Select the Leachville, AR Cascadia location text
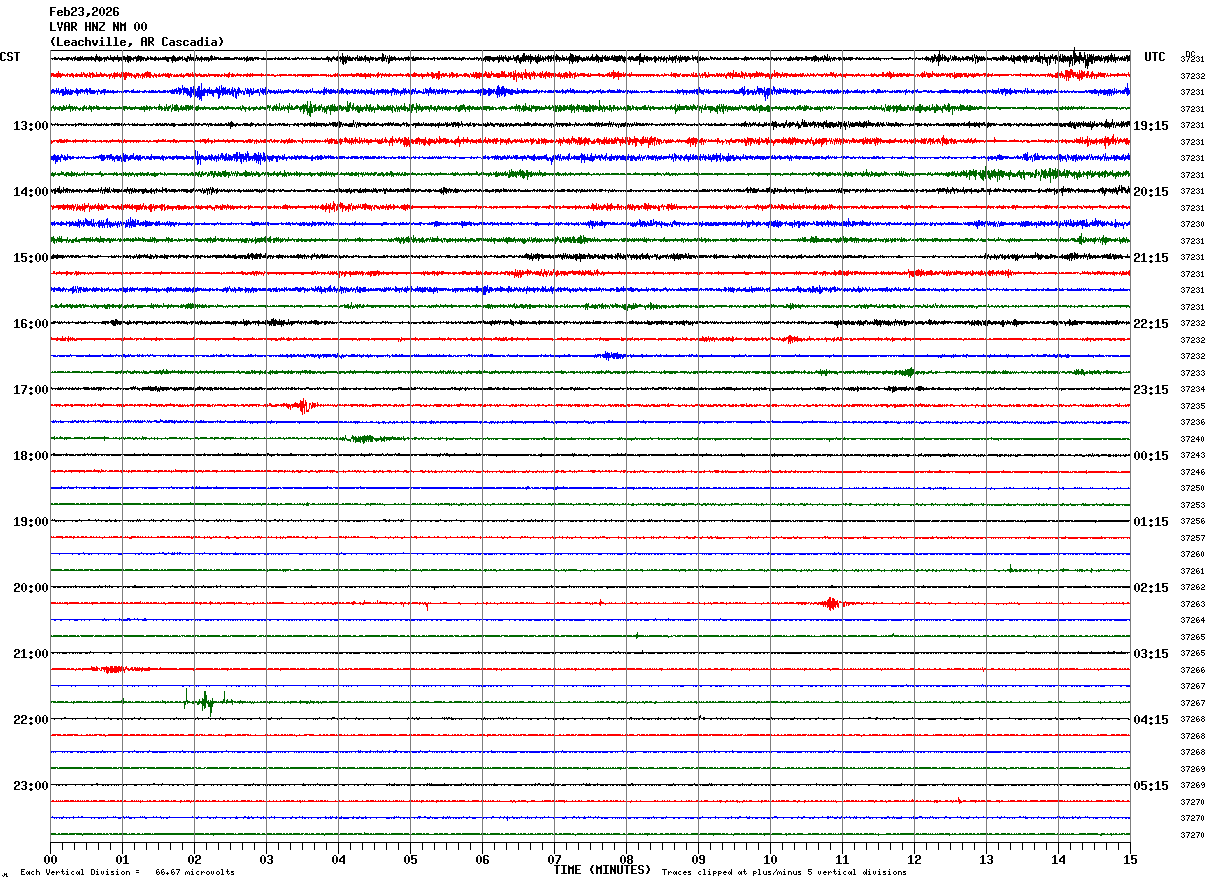Image resolution: width=1210 pixels, height=886 pixels. pyautogui.click(x=137, y=42)
